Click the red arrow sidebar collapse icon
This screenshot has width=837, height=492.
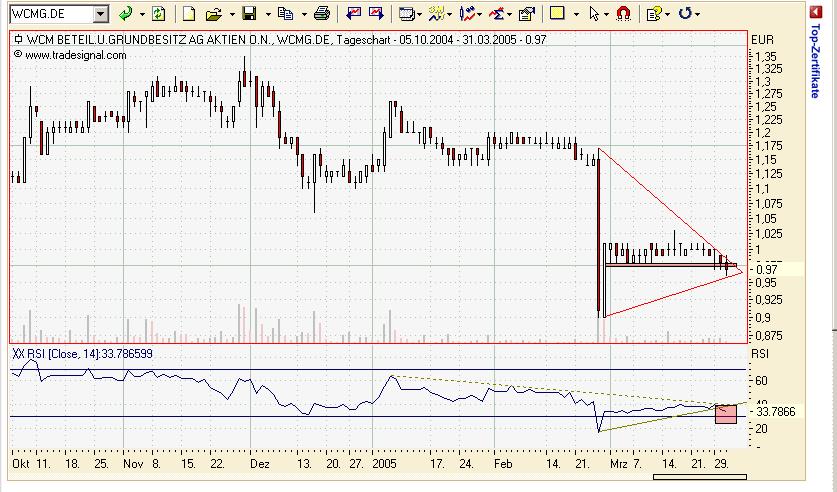pos(815,12)
